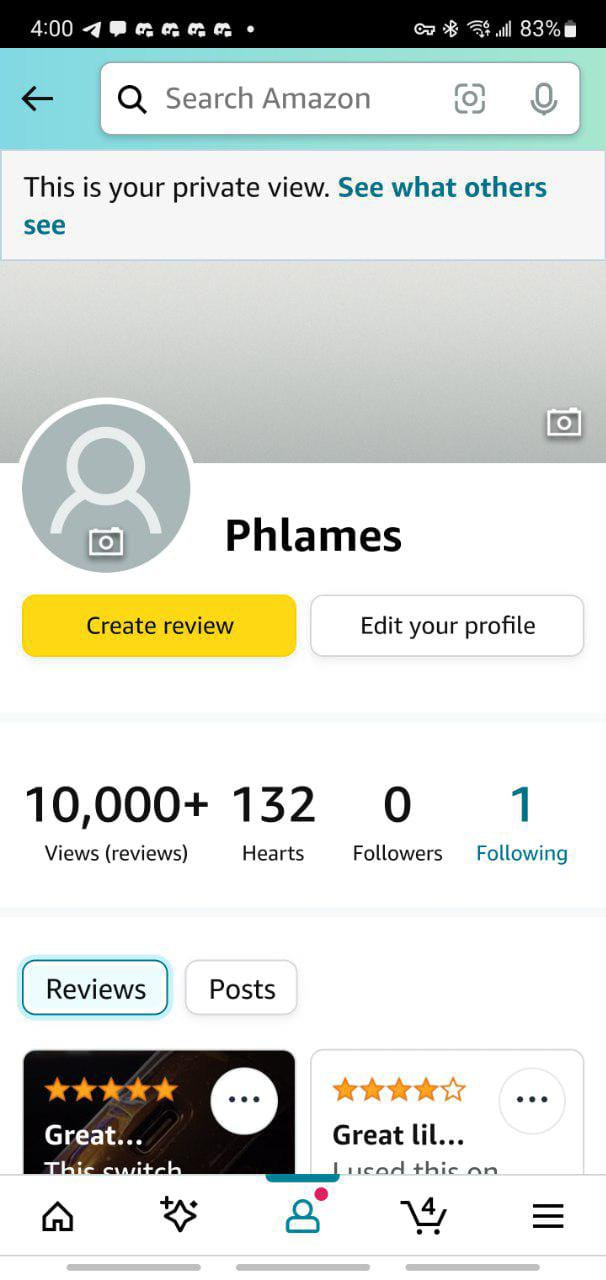Click Edit your profile button

447,626
